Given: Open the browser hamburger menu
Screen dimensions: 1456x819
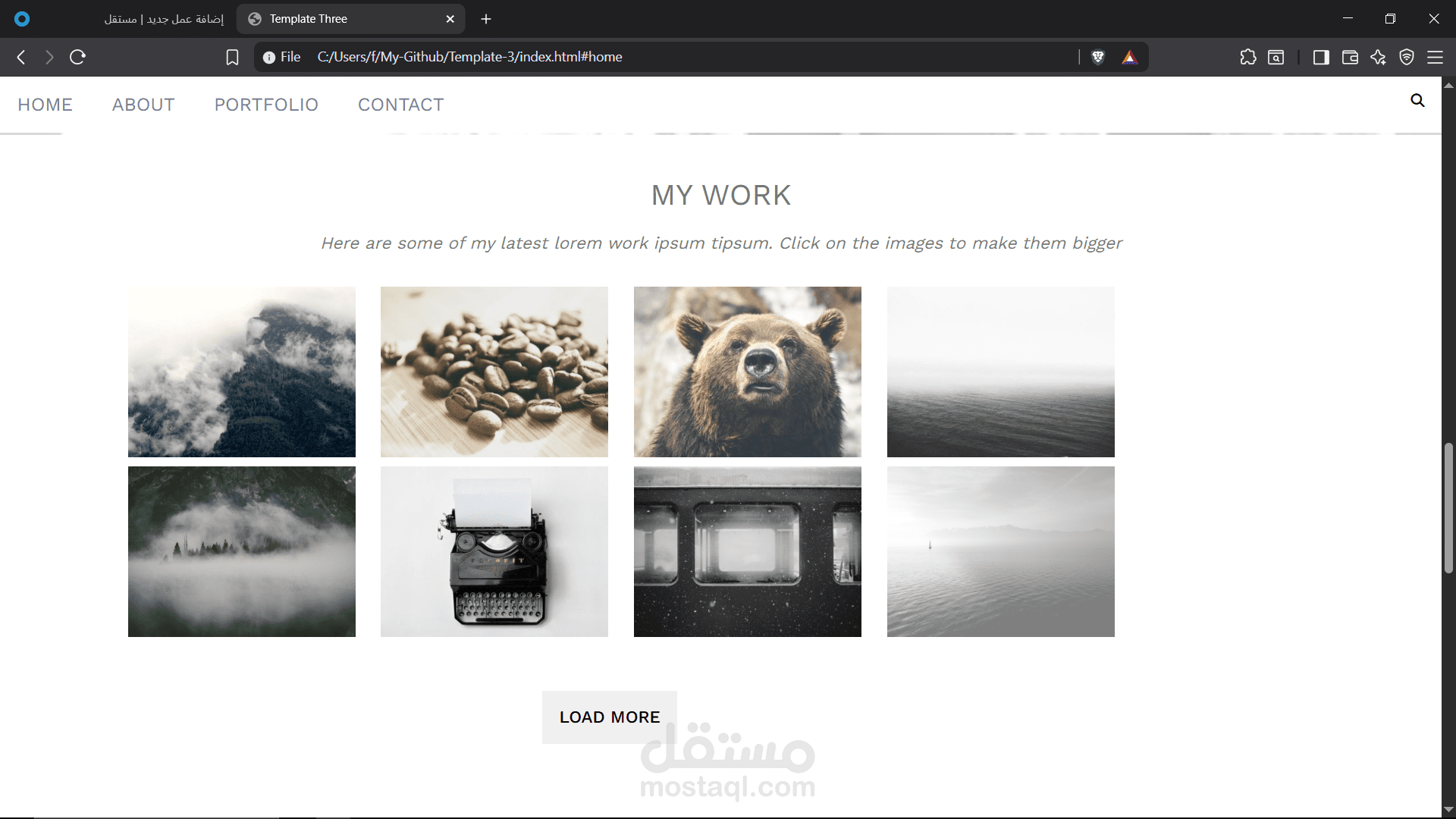Looking at the screenshot, I should (x=1435, y=57).
